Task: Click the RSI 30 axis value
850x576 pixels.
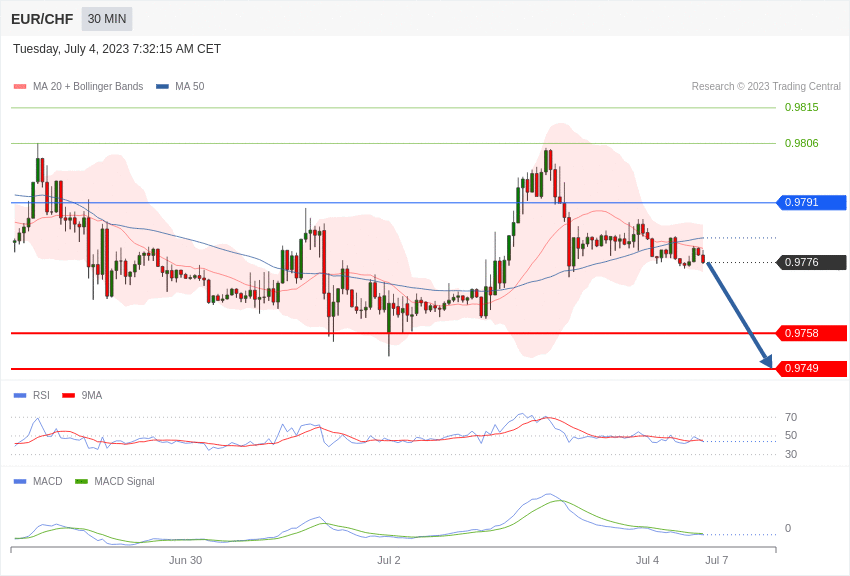Action: [791, 454]
